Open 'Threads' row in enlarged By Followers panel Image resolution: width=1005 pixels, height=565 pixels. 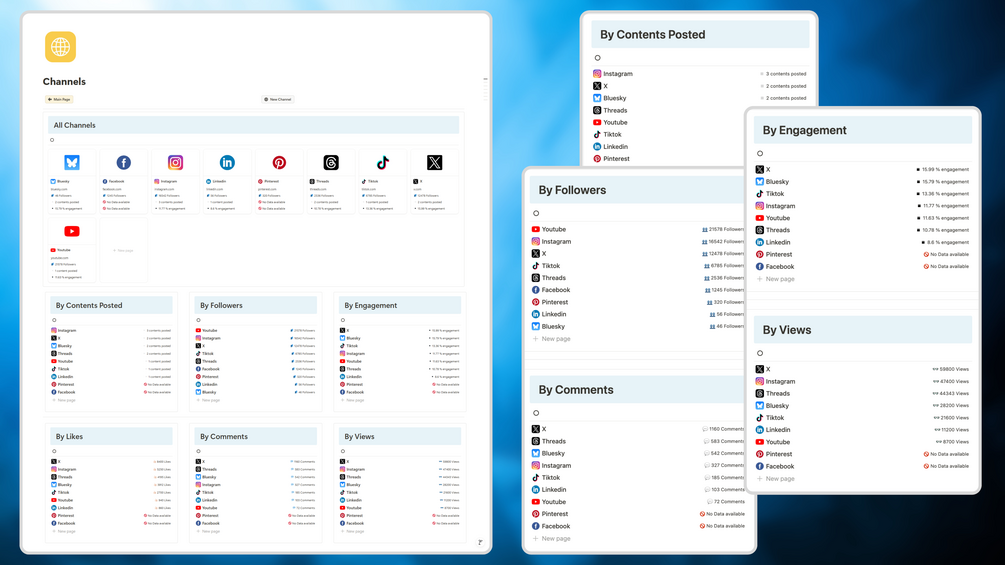[638, 278]
